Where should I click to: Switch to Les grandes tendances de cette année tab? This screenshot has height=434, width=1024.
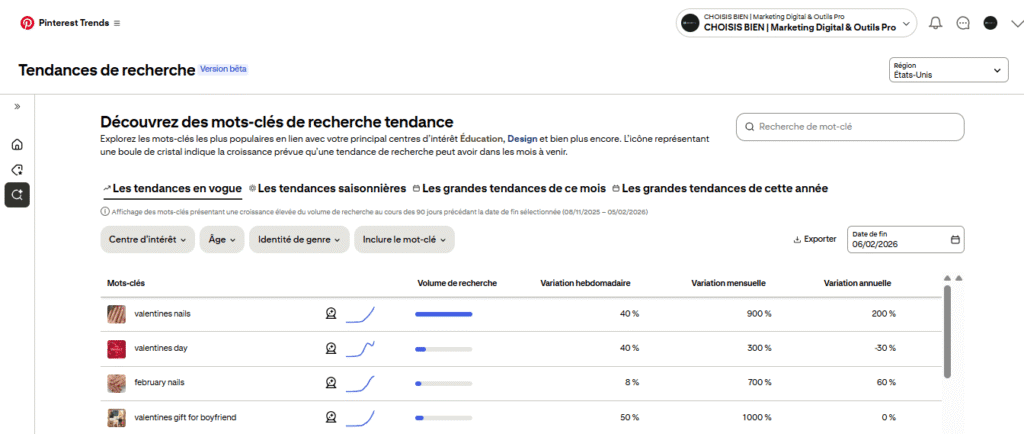pyautogui.click(x=720, y=189)
